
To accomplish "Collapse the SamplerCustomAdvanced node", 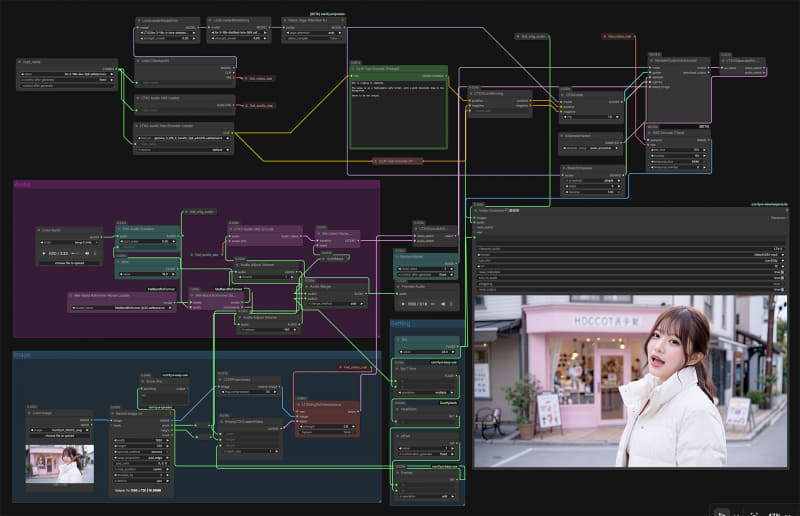I will click(651, 60).
